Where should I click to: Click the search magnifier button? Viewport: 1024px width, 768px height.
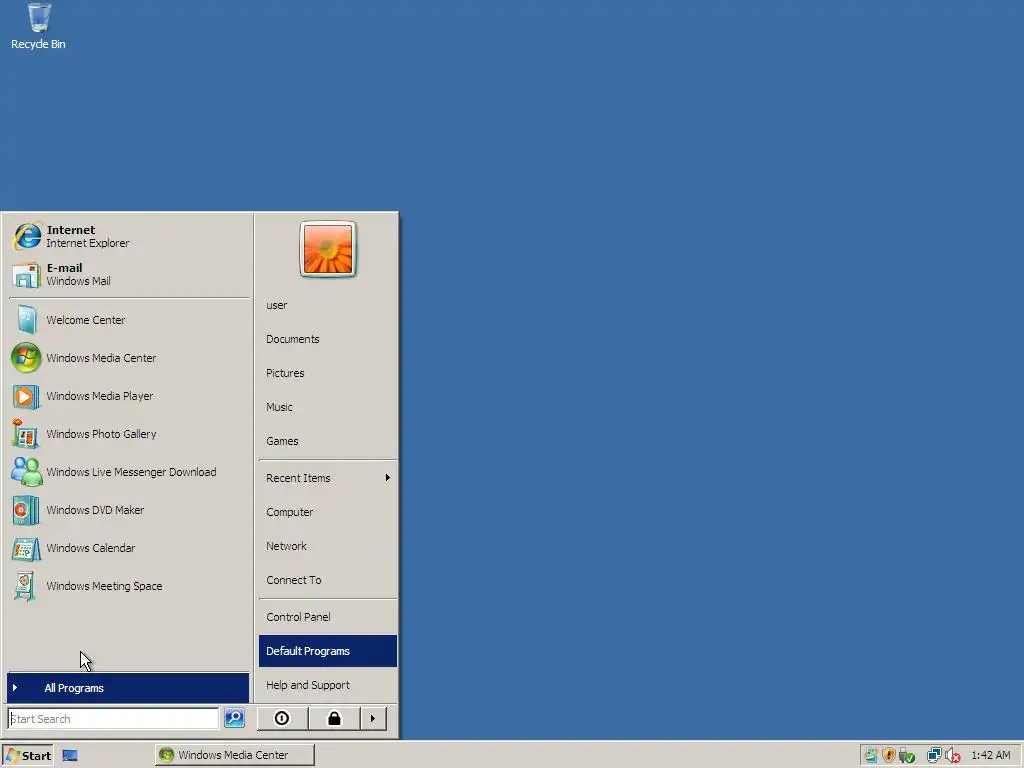(234, 718)
